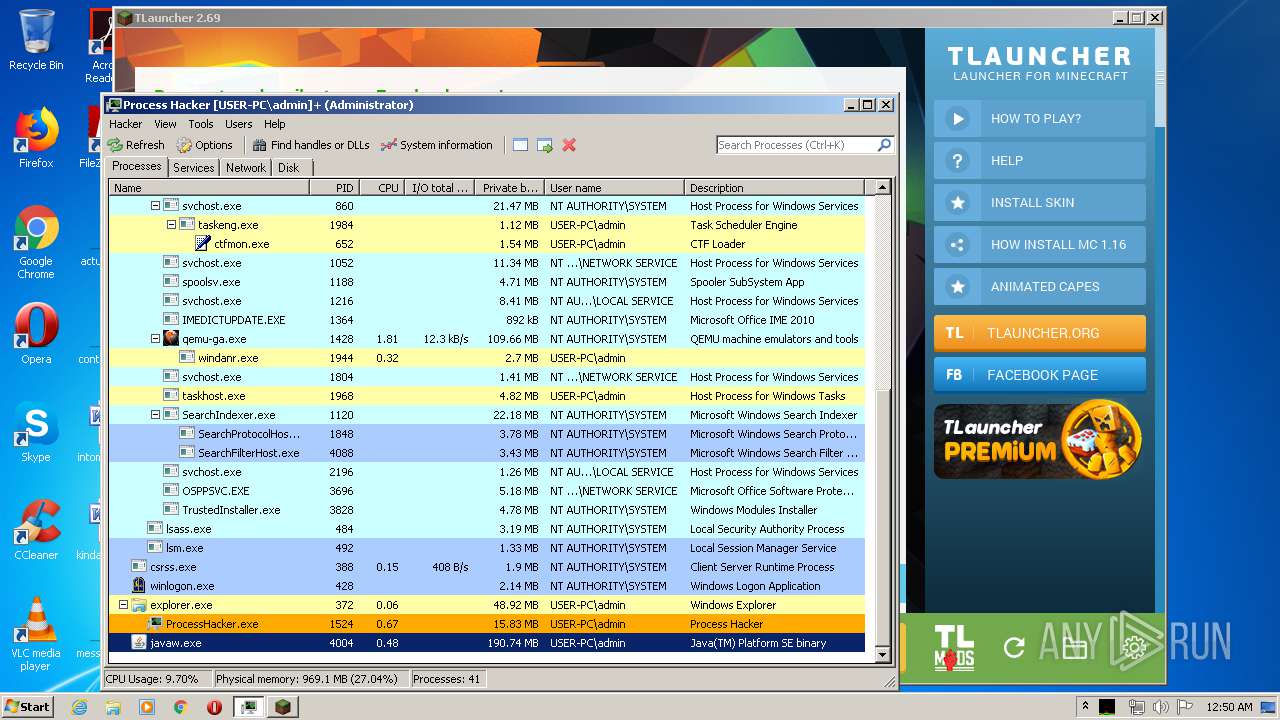Open System information

click(437, 145)
